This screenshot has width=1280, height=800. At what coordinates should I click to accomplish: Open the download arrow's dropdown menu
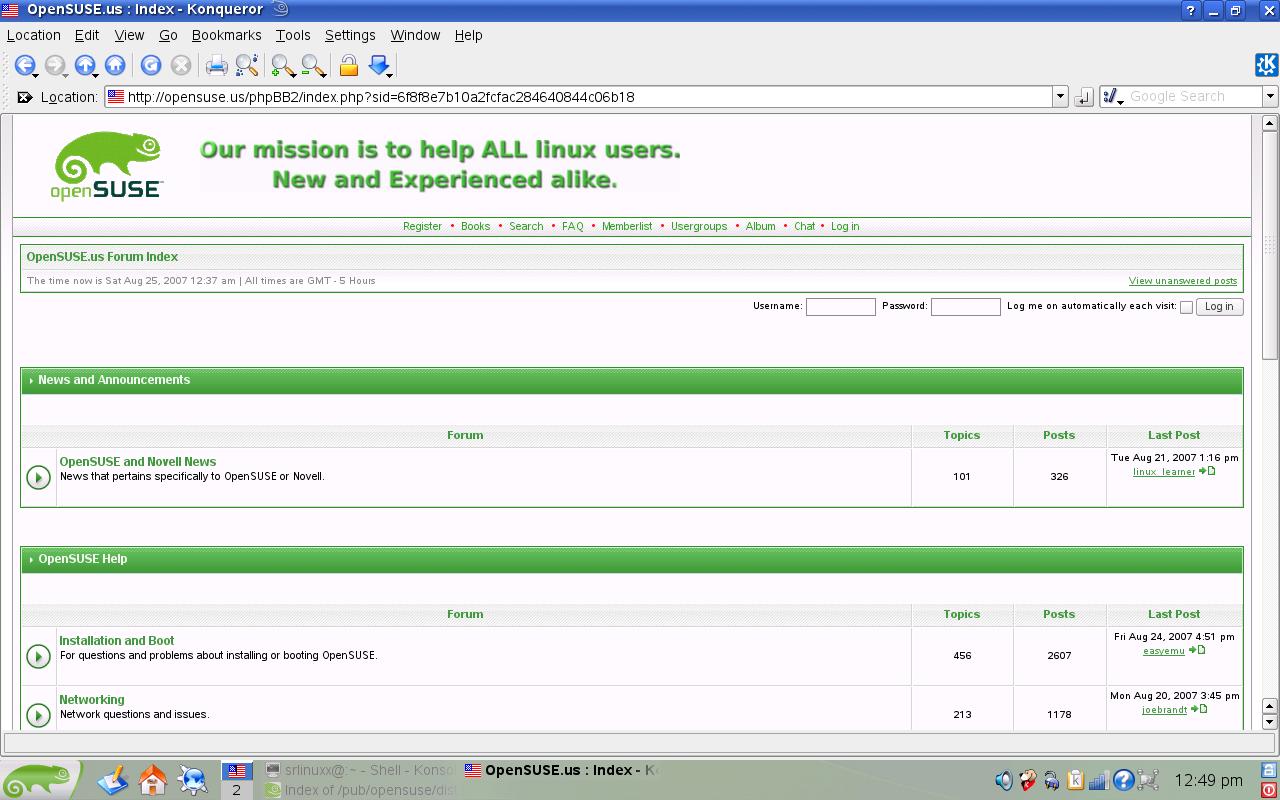391,75
